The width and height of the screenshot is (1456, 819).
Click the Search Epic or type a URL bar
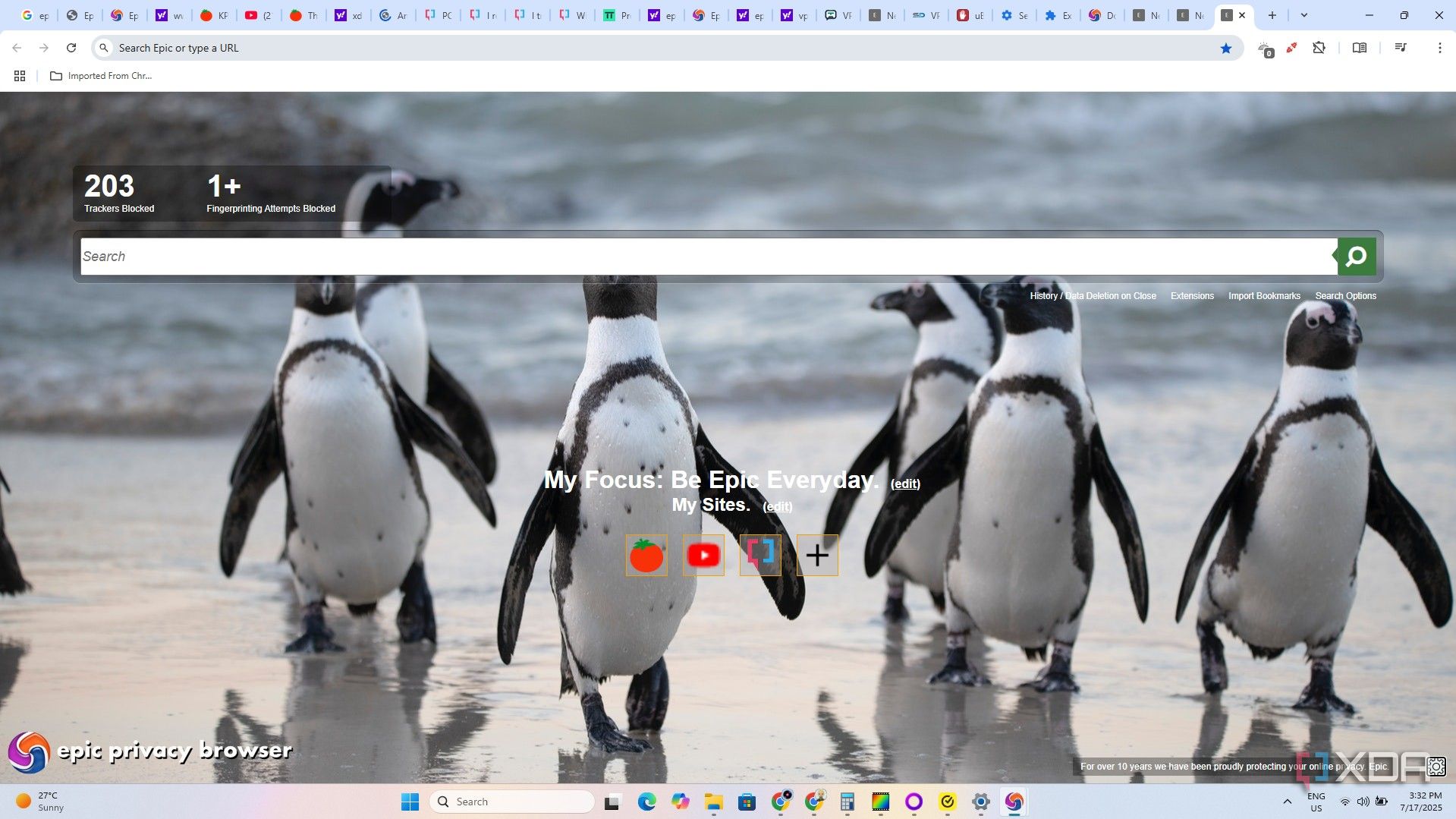(x=668, y=48)
